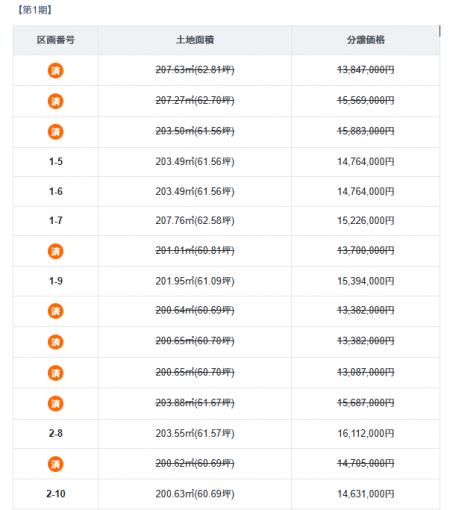Click the struck-through price 14,705,000円
450x510 pixels.
366,463
